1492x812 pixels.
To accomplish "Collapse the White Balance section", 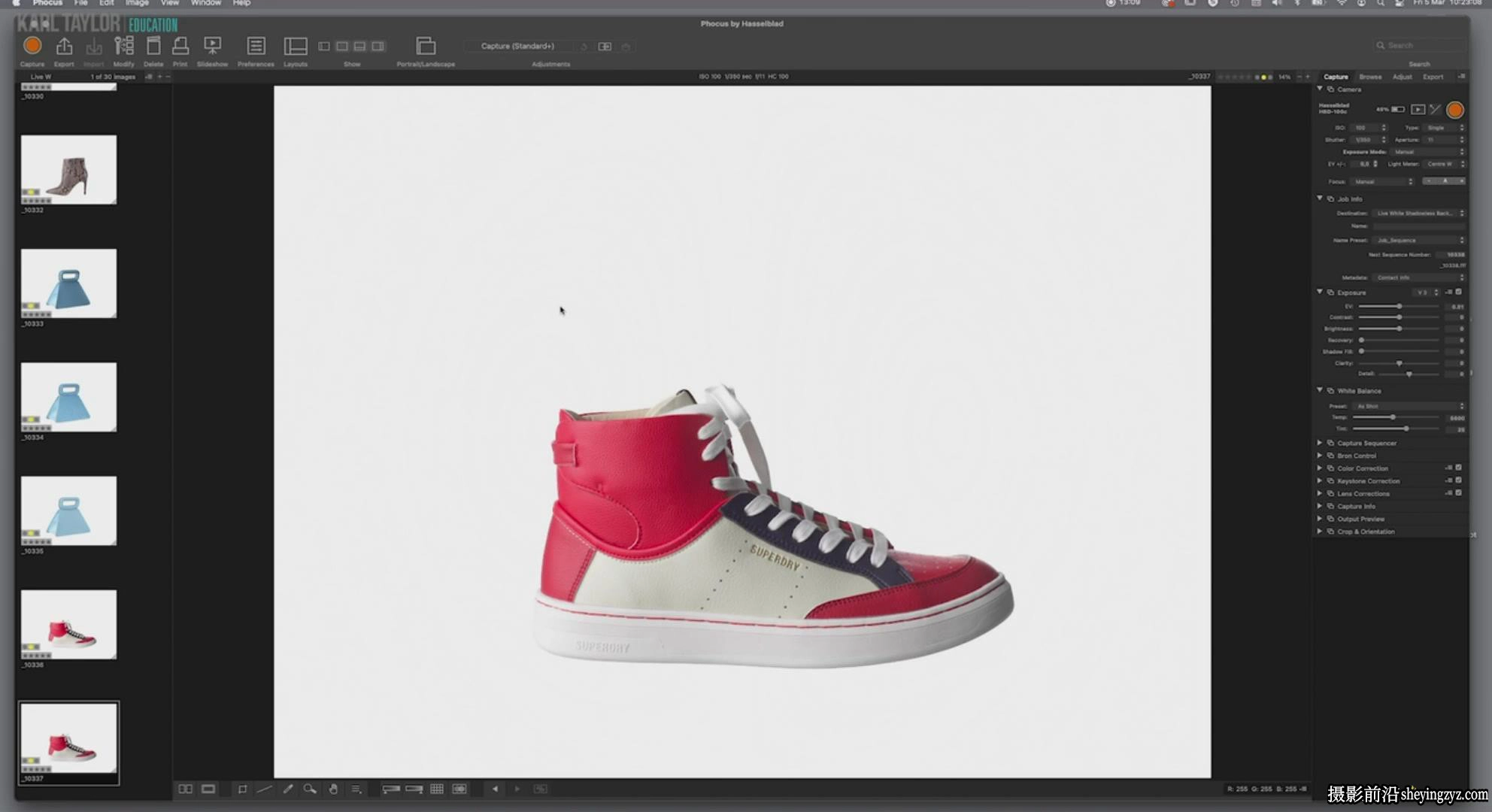I will pyautogui.click(x=1320, y=390).
